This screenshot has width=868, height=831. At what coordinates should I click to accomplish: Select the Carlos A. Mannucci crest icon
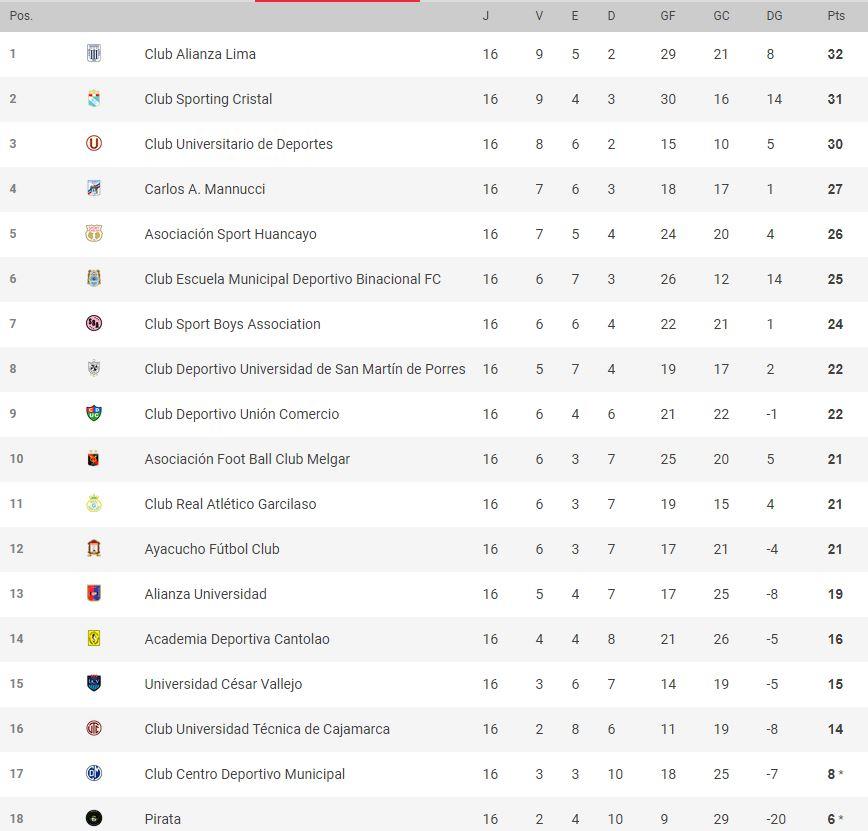coord(94,189)
